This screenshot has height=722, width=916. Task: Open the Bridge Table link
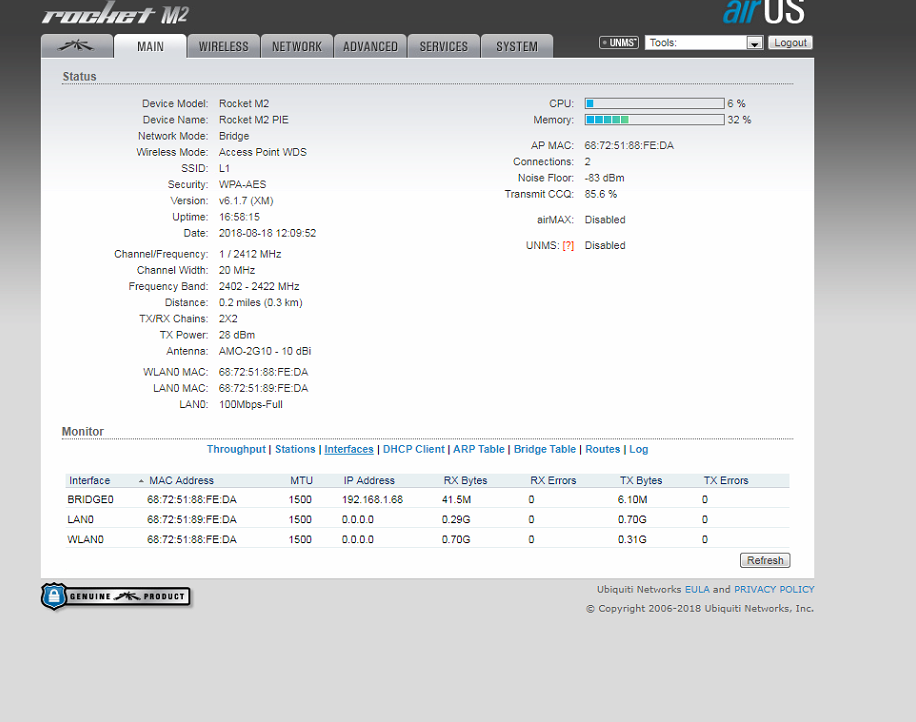click(544, 449)
